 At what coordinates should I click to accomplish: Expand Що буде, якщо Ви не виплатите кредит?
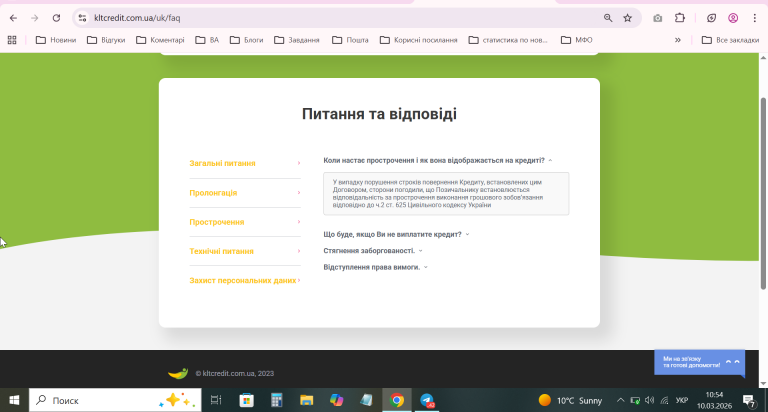[x=396, y=234]
